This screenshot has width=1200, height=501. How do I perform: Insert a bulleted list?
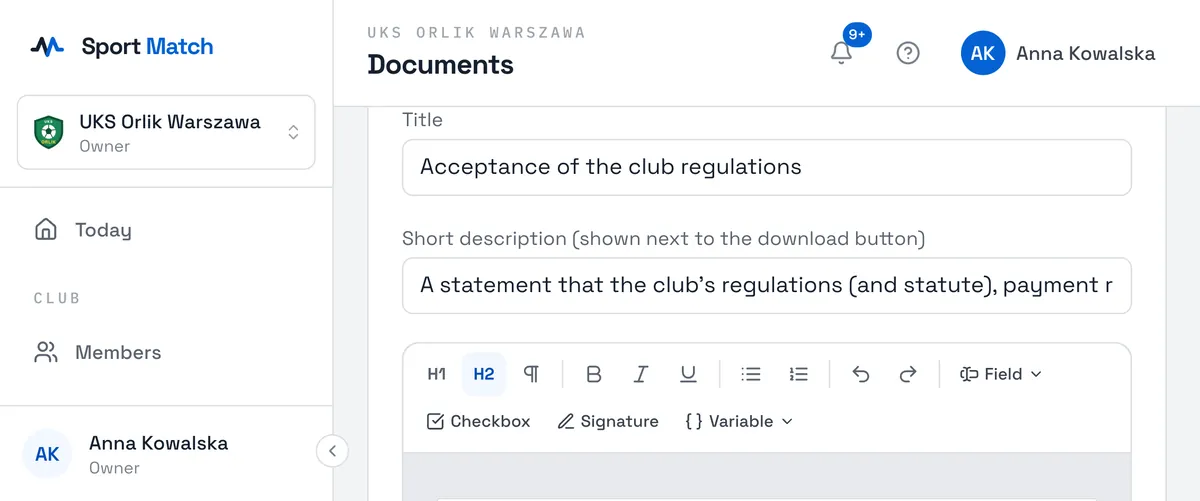click(x=751, y=374)
